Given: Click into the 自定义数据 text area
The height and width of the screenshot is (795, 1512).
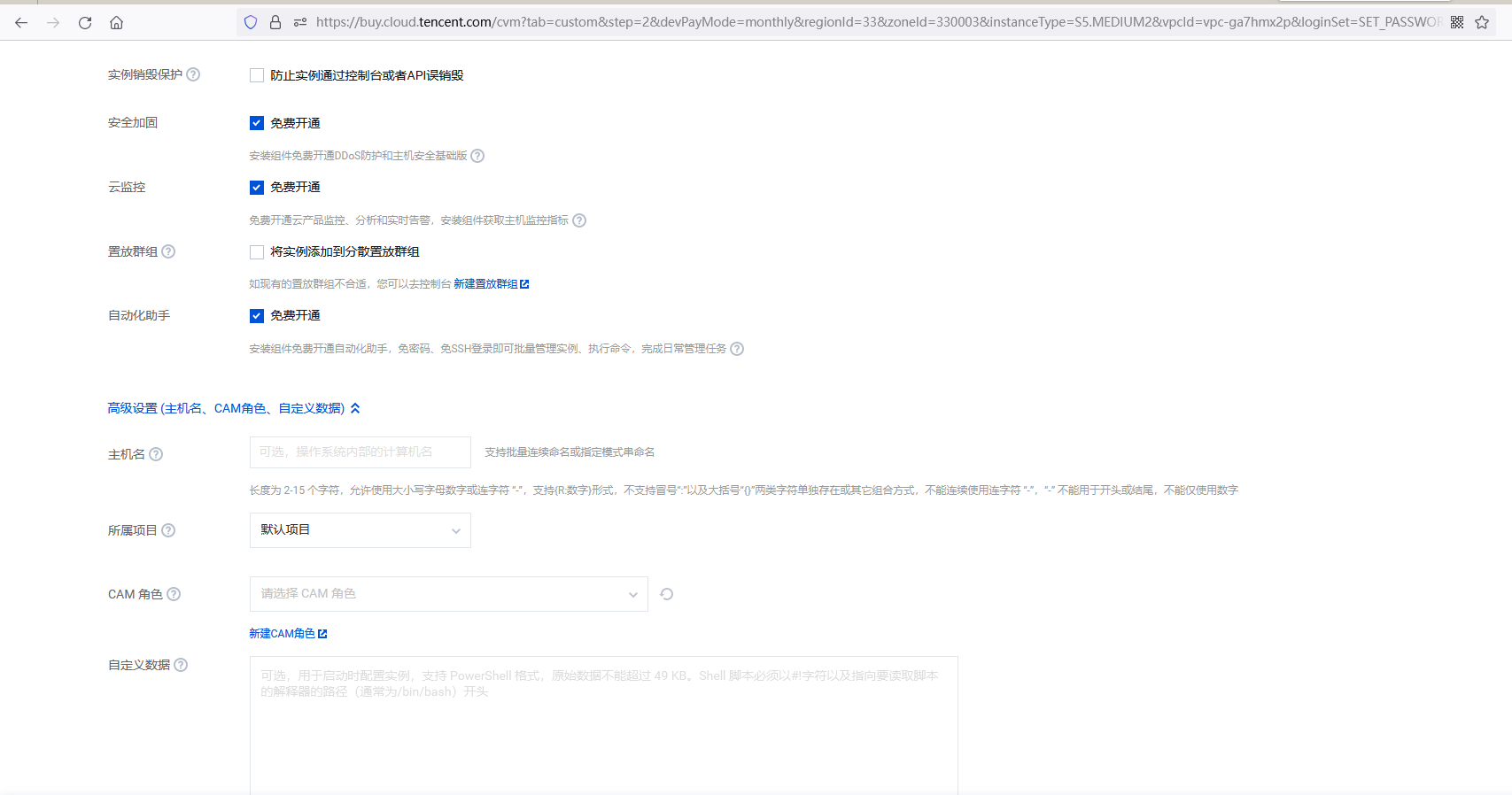Looking at the screenshot, I should tap(603, 726).
